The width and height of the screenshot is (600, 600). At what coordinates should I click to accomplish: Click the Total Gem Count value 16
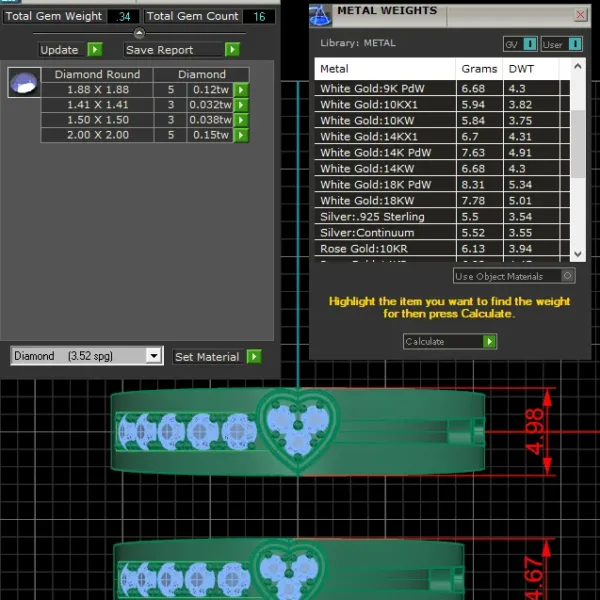[x=259, y=16]
